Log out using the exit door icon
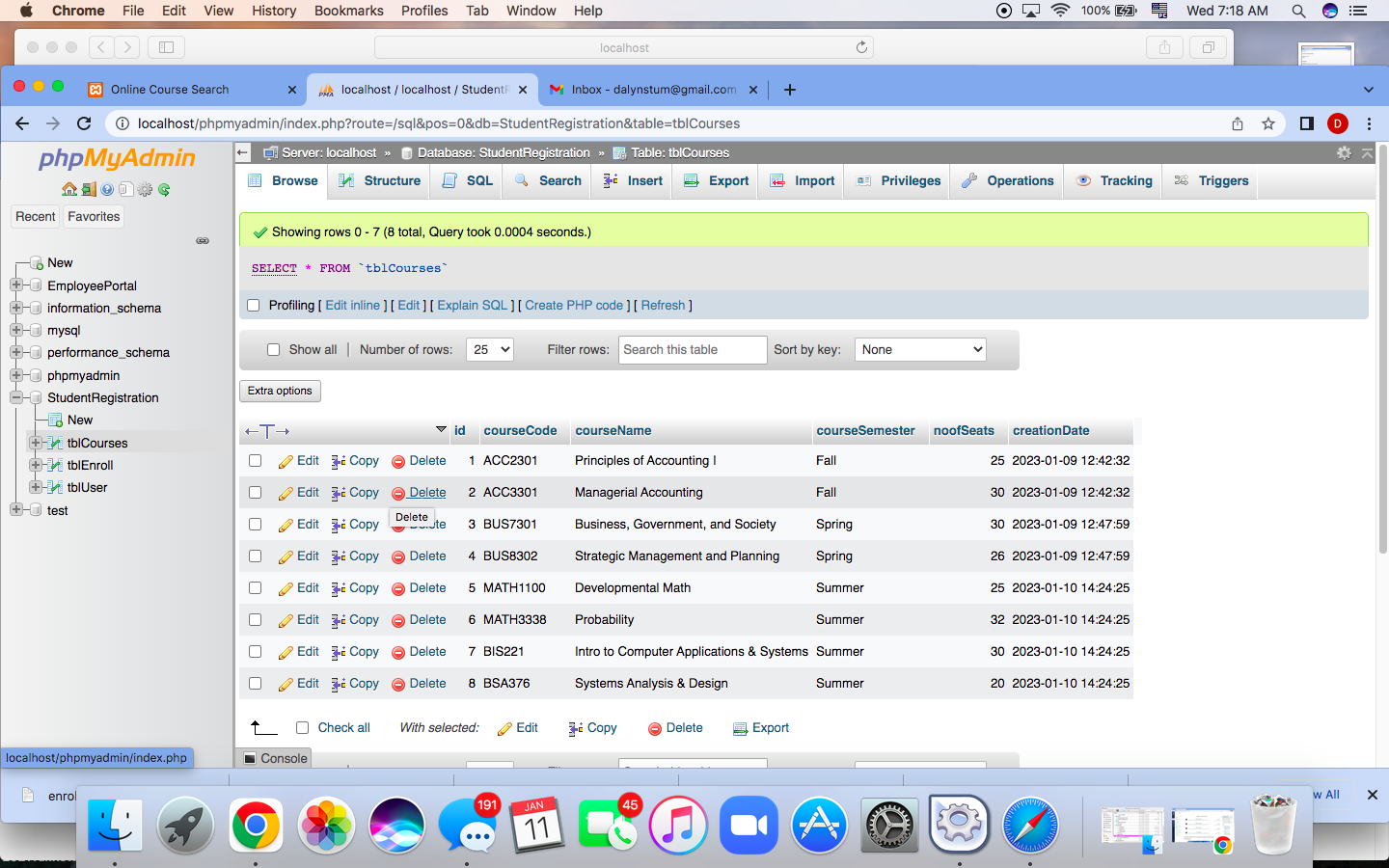The width and height of the screenshot is (1389, 868). coord(89,189)
